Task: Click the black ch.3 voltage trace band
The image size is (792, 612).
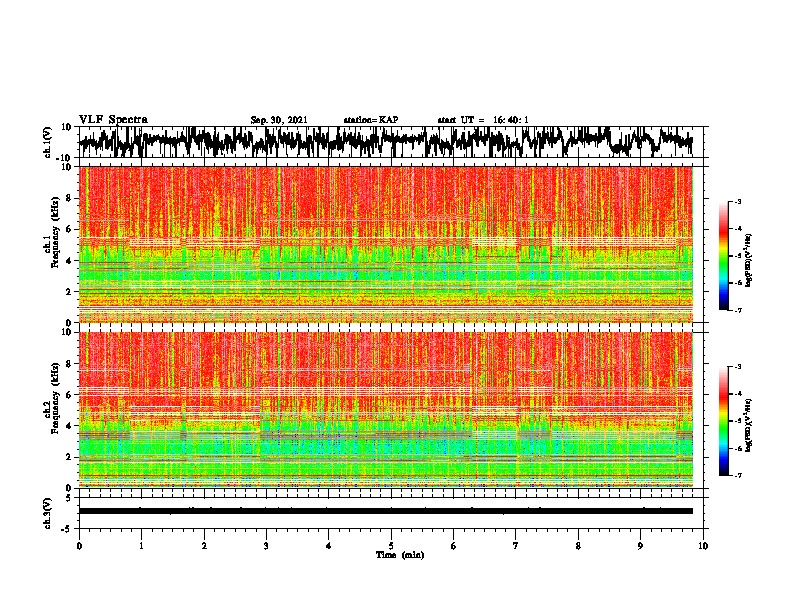Action: tap(385, 511)
